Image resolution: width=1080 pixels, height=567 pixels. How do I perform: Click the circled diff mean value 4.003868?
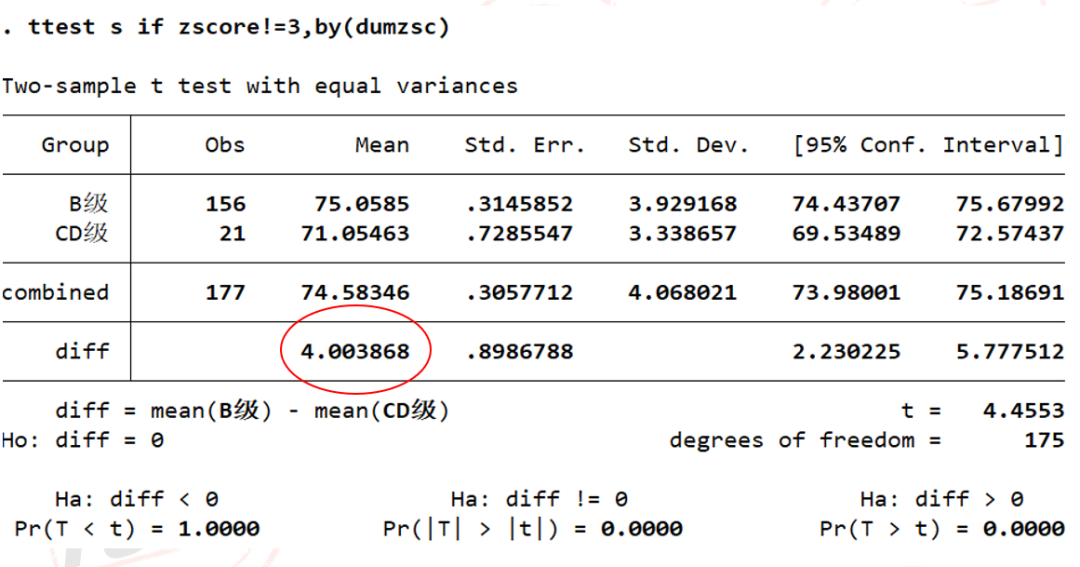pyautogui.click(x=355, y=351)
